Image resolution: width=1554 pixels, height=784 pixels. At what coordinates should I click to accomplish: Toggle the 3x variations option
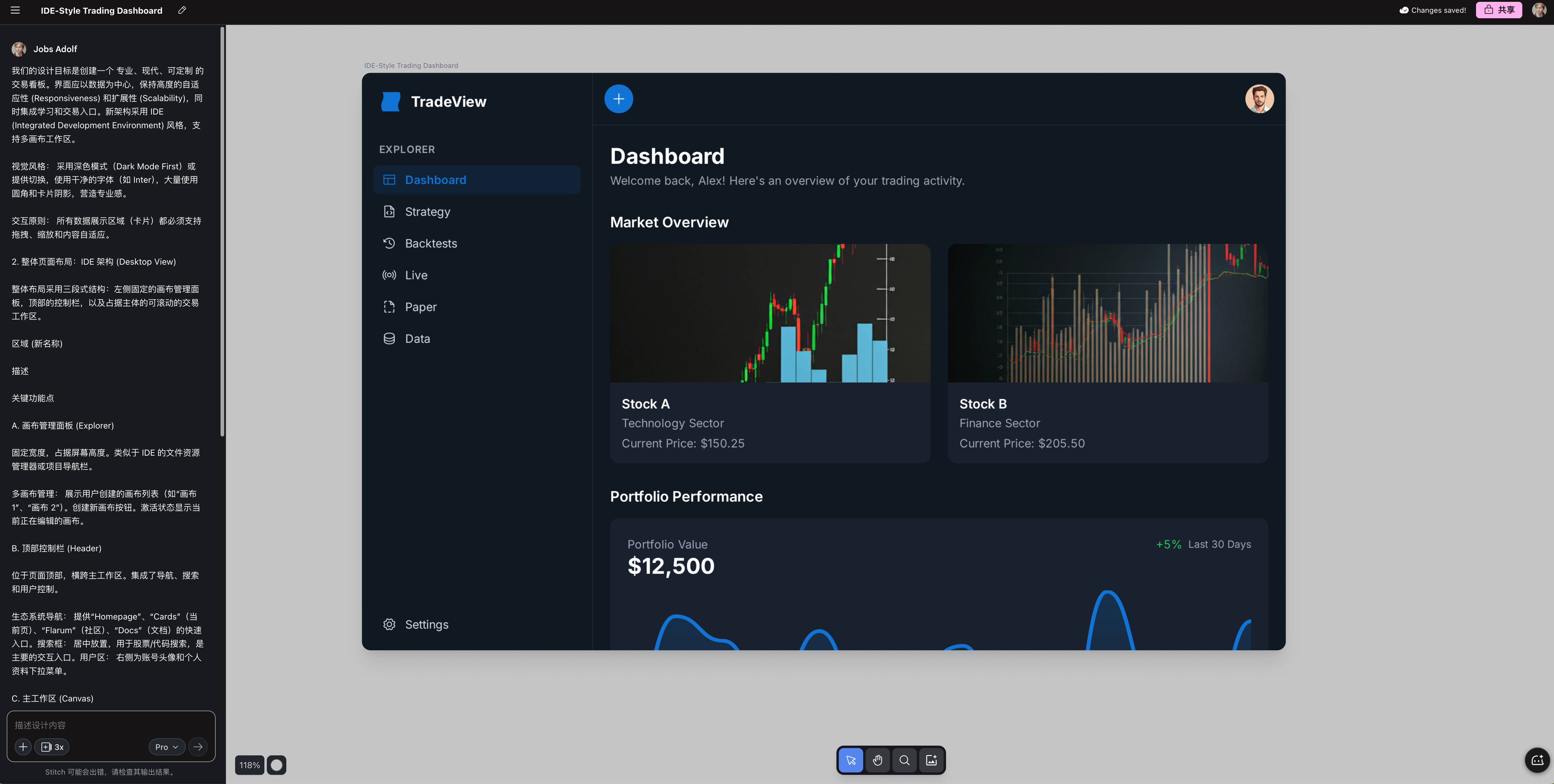(52, 747)
